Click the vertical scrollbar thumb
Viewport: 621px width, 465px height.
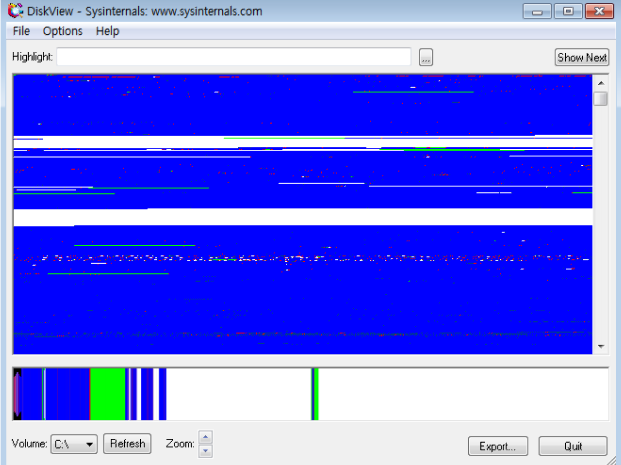pyautogui.click(x=601, y=99)
